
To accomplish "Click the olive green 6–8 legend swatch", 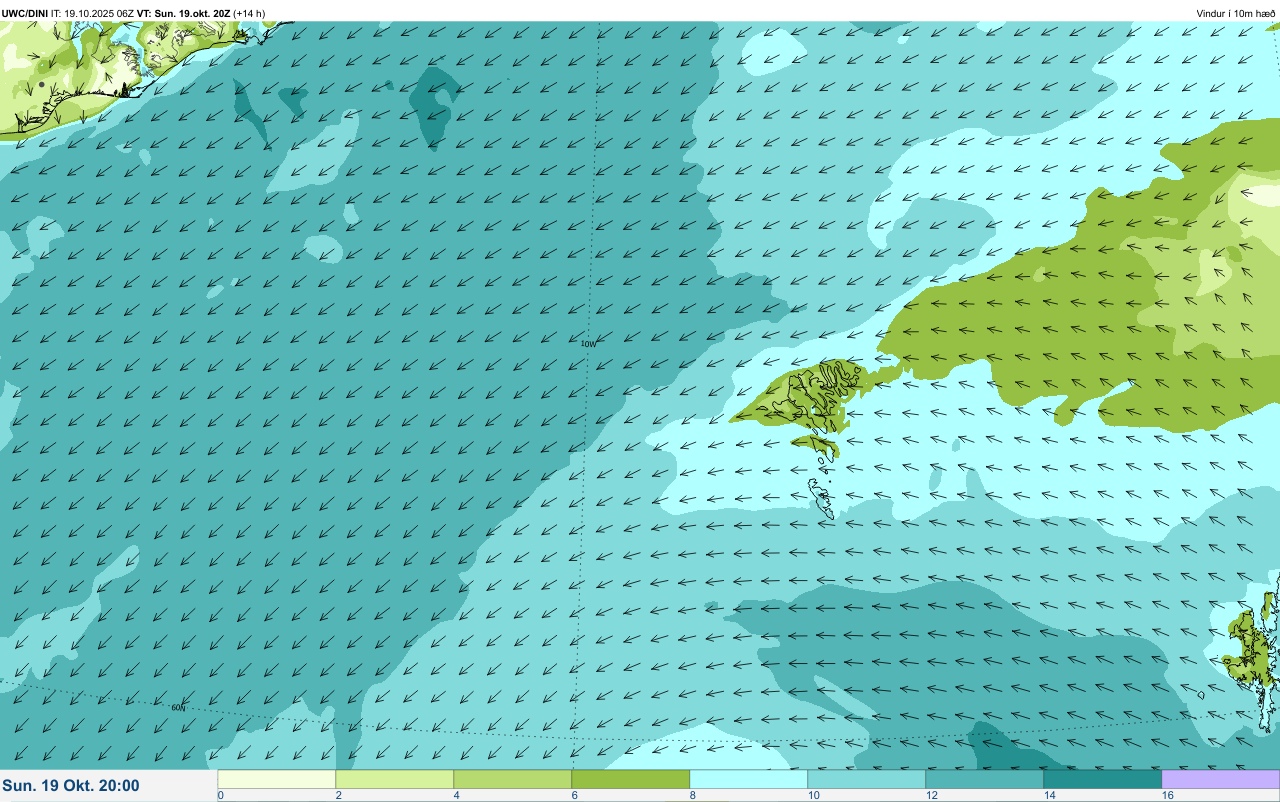I will point(630,779).
